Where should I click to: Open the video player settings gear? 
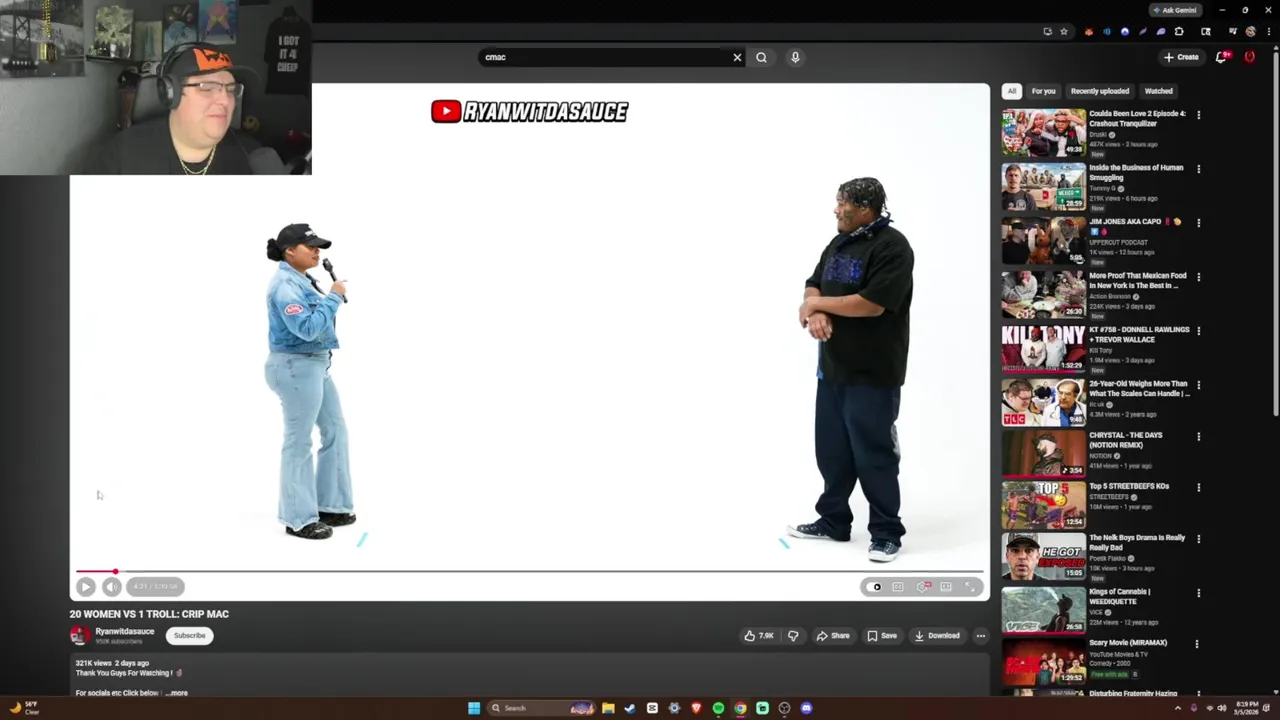(x=923, y=587)
